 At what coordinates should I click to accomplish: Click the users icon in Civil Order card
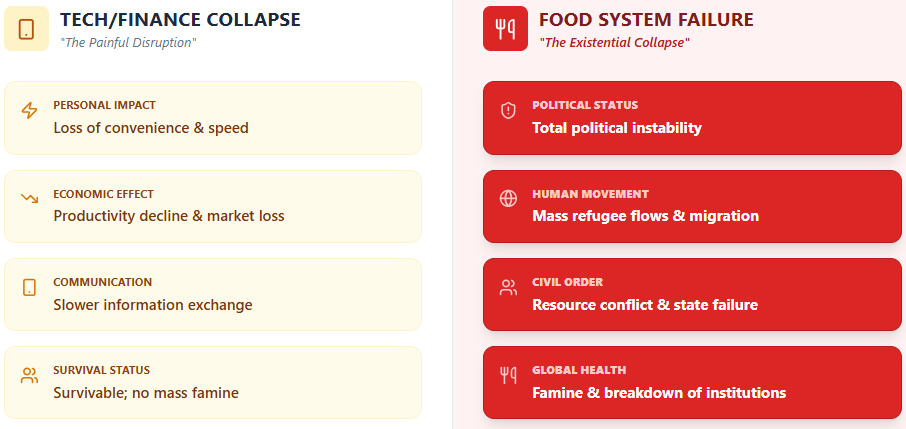tap(508, 287)
